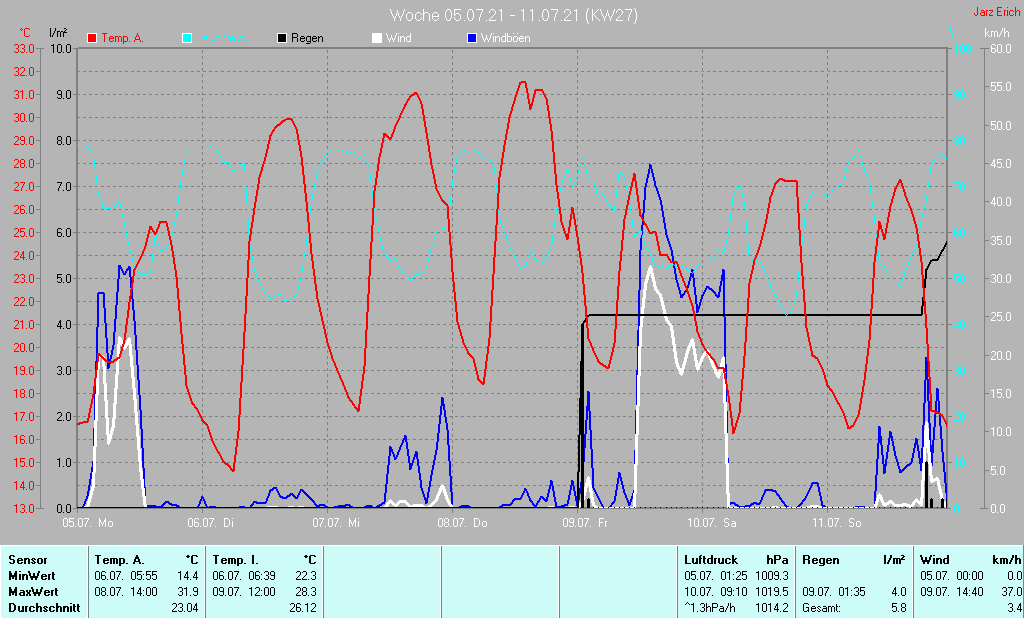The image size is (1024, 618).
Task: Click the 'MinWert' row label
Action: coord(31,576)
